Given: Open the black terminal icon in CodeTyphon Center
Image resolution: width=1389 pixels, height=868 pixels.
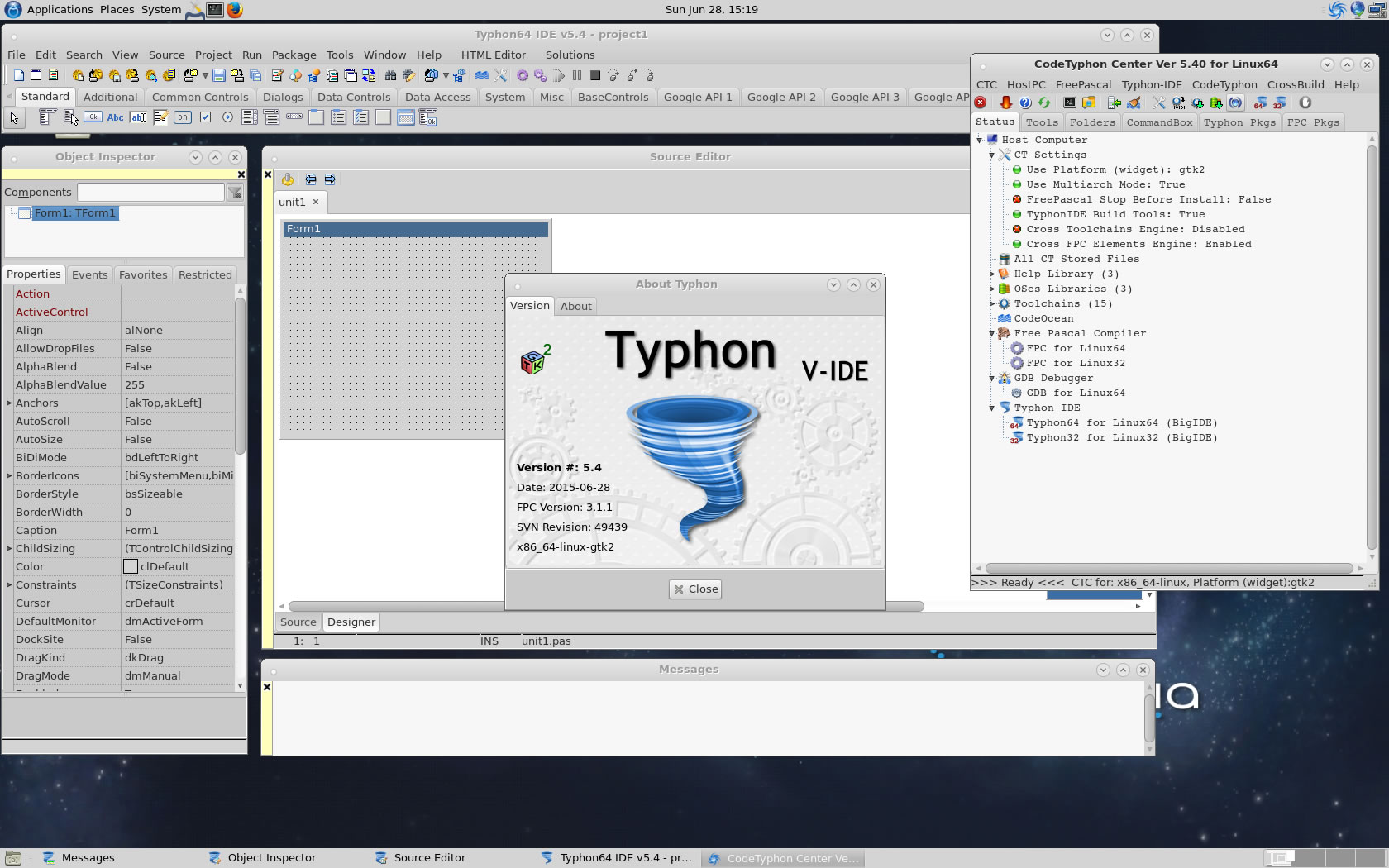Looking at the screenshot, I should click(x=1070, y=103).
